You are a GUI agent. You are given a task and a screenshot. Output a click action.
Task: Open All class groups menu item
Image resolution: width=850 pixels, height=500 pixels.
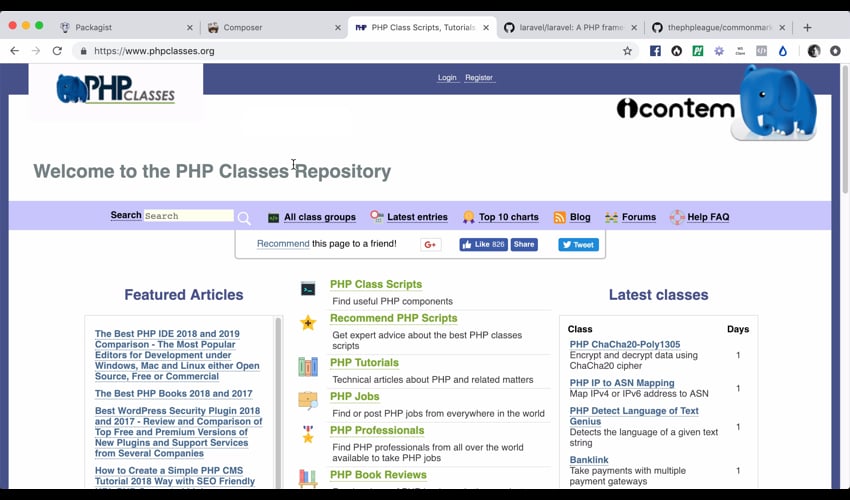(319, 217)
